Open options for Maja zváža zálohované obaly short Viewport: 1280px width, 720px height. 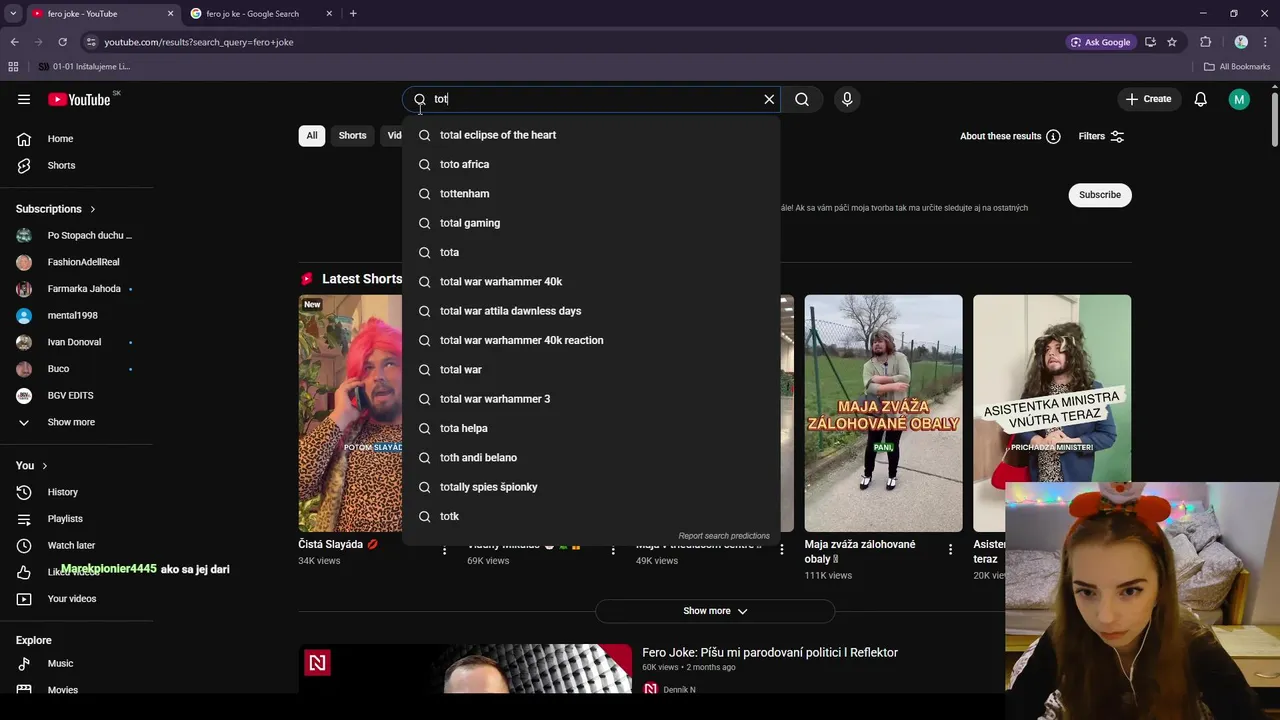950,549
